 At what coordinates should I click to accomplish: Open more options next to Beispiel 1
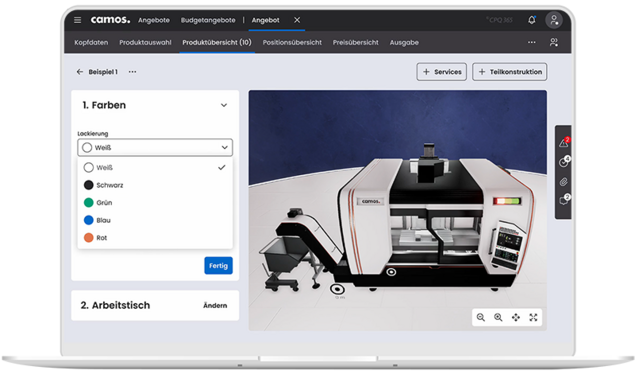click(x=132, y=72)
